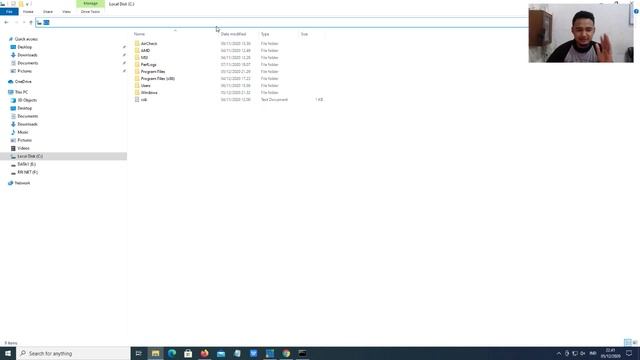This screenshot has width=640, height=360.
Task: Launch Microsoft Edge from taskbar
Action: pyautogui.click(x=172, y=353)
